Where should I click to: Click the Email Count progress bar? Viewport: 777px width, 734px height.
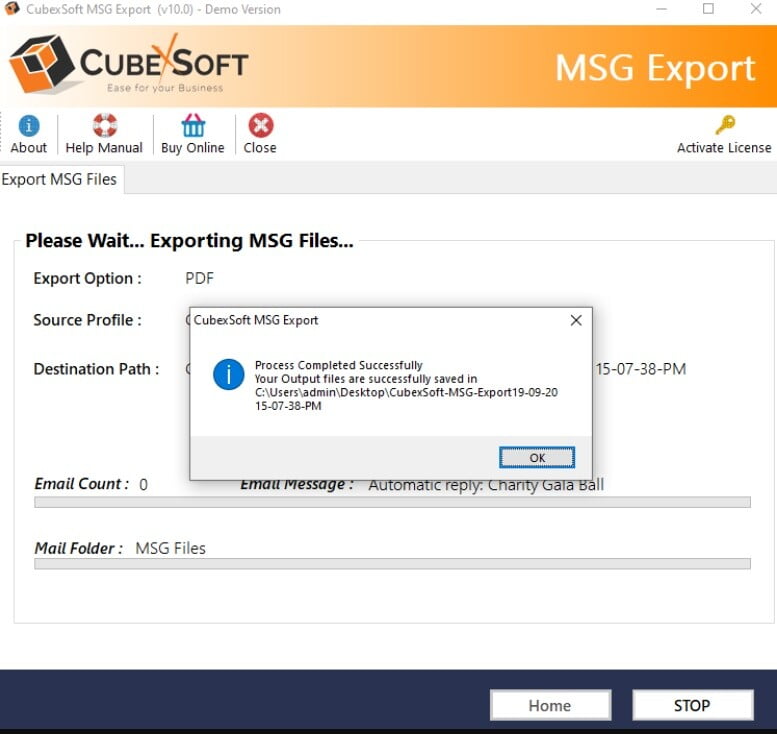tap(392, 503)
